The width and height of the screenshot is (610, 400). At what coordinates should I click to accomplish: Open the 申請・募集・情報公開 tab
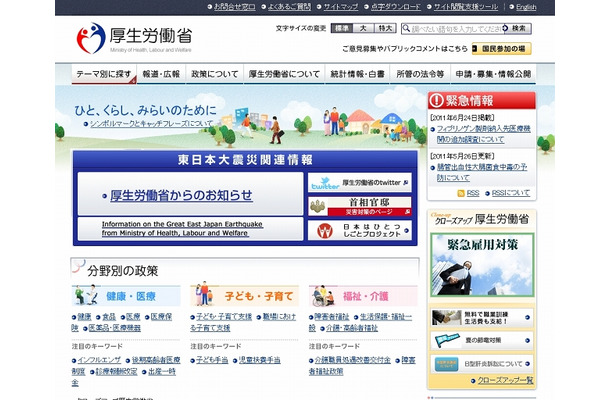click(x=493, y=74)
